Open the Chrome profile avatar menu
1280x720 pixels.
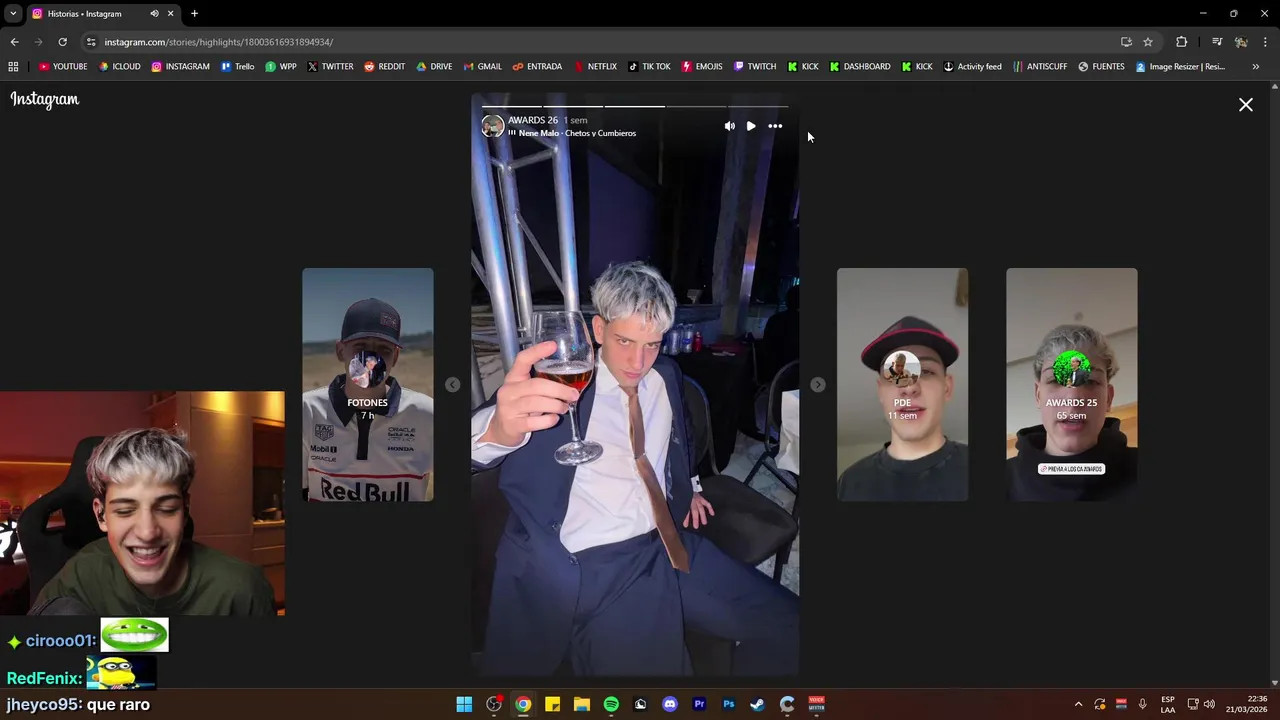coord(1241,42)
